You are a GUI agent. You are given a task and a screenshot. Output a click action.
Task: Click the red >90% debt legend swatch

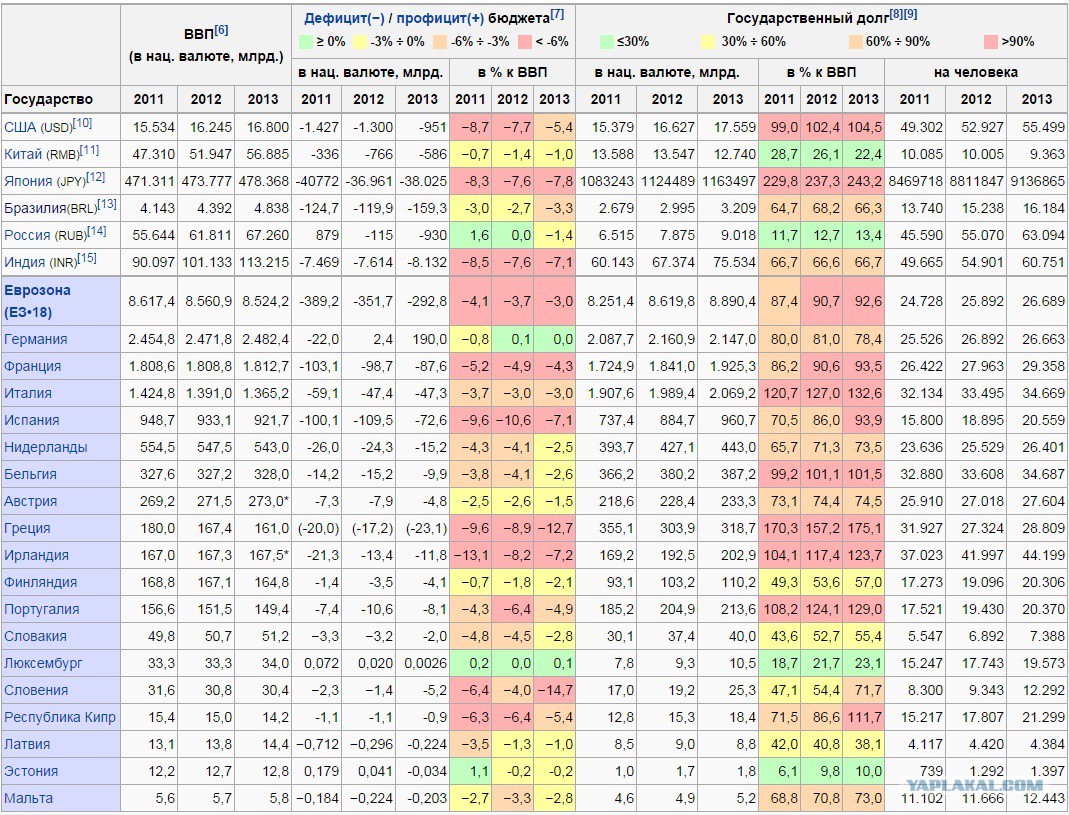(x=991, y=42)
